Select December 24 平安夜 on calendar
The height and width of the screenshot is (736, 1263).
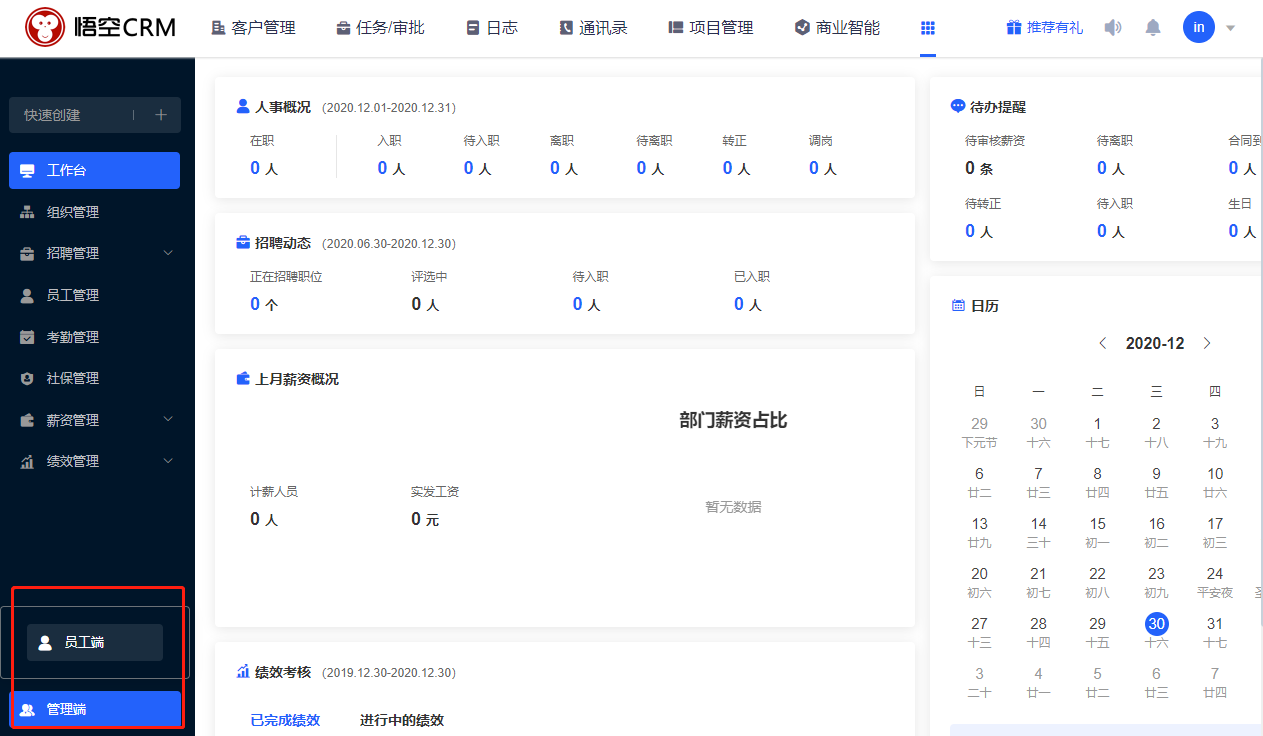(1215, 582)
